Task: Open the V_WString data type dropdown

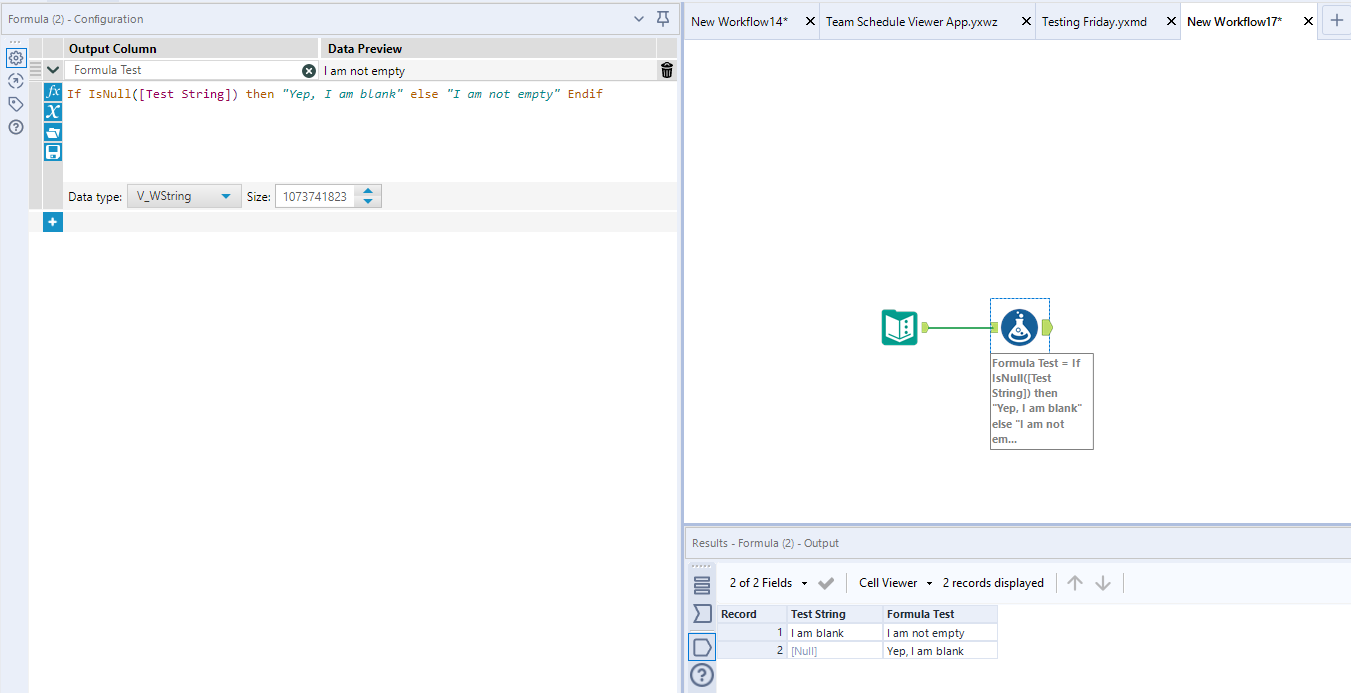Action: pyautogui.click(x=183, y=195)
